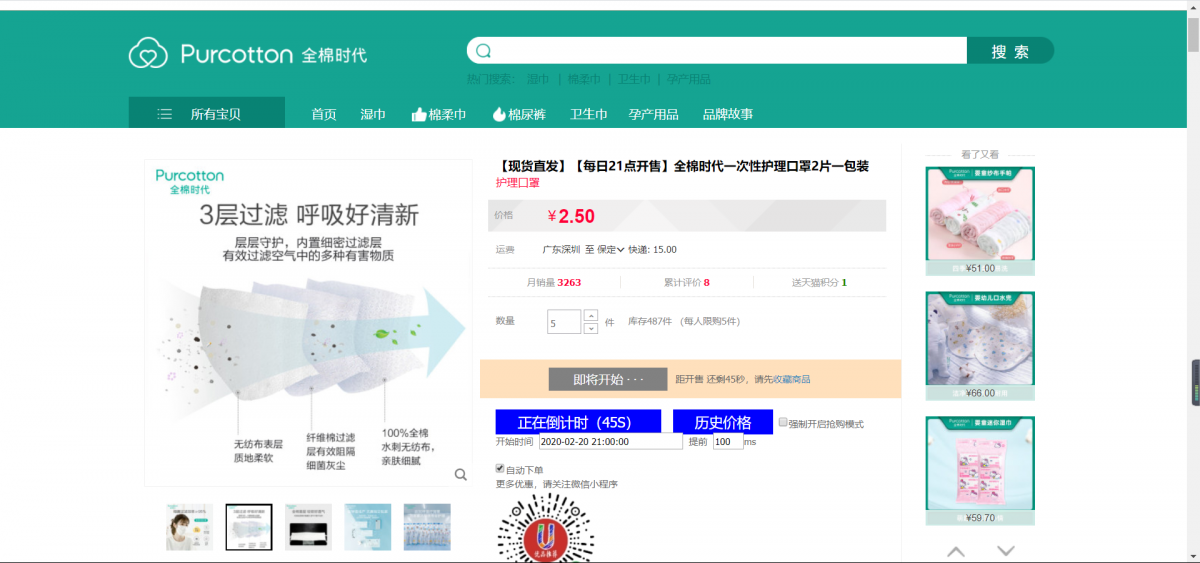The width and height of the screenshot is (1200, 563).
Task: Click the page vertical scrollbar thumb
Action: (1193, 33)
